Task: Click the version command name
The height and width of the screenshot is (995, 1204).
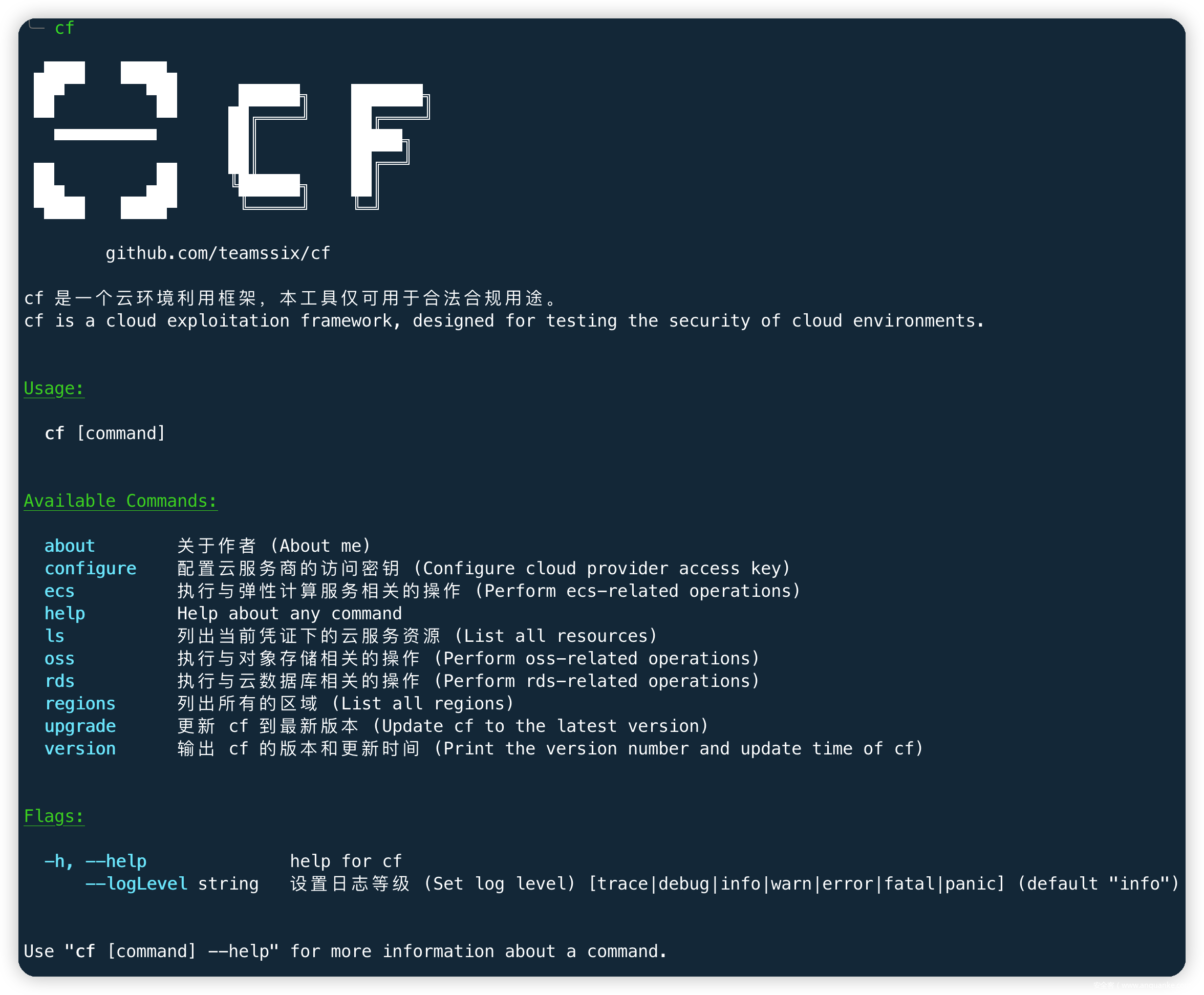Action: click(x=80, y=748)
